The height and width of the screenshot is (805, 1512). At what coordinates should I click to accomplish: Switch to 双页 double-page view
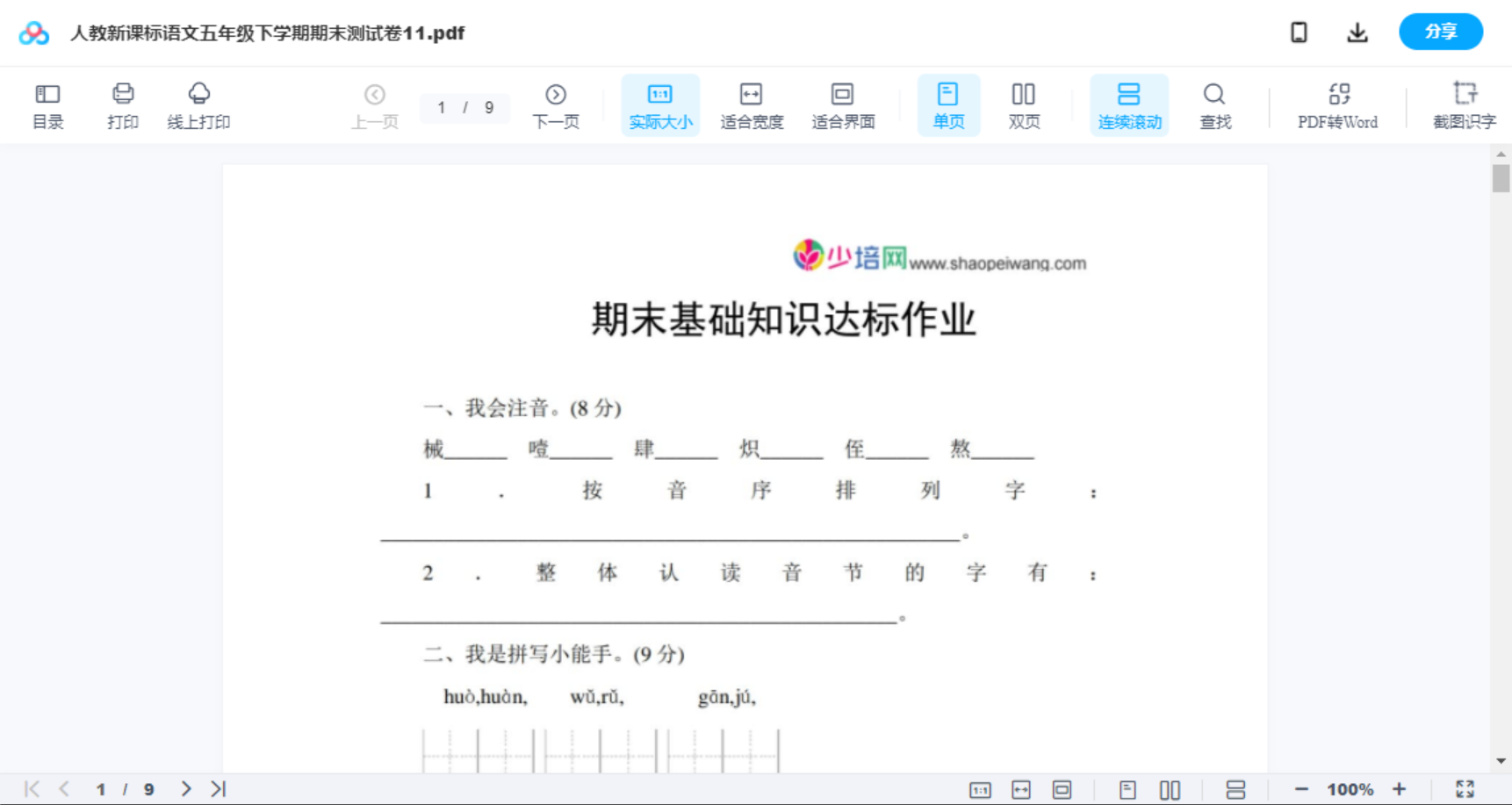click(x=1024, y=104)
